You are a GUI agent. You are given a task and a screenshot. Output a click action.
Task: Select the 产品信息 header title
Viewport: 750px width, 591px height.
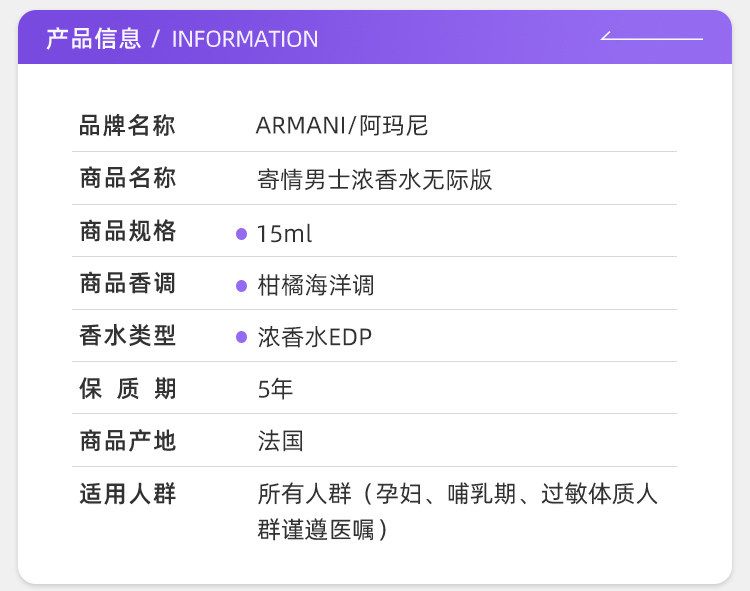pos(93,39)
